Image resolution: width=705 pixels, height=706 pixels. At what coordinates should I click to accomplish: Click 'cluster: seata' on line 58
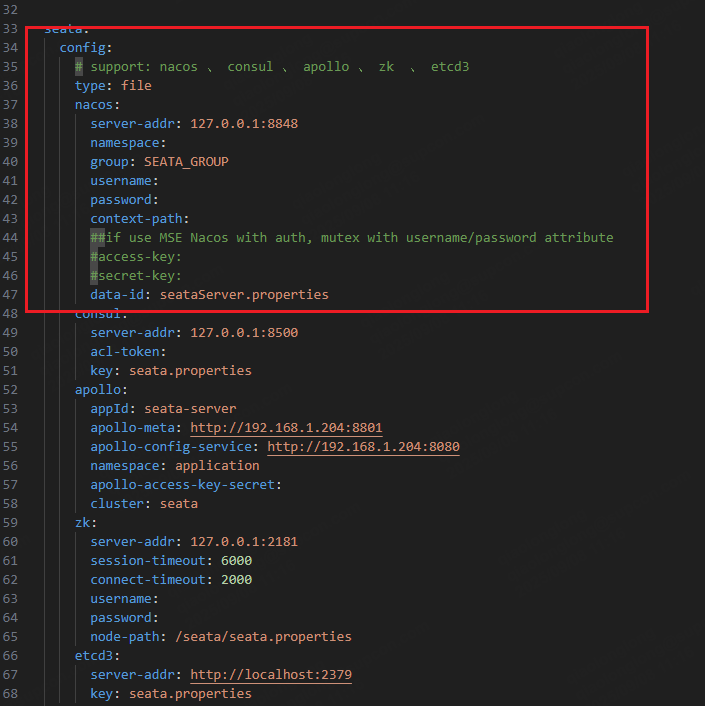[x=144, y=503]
